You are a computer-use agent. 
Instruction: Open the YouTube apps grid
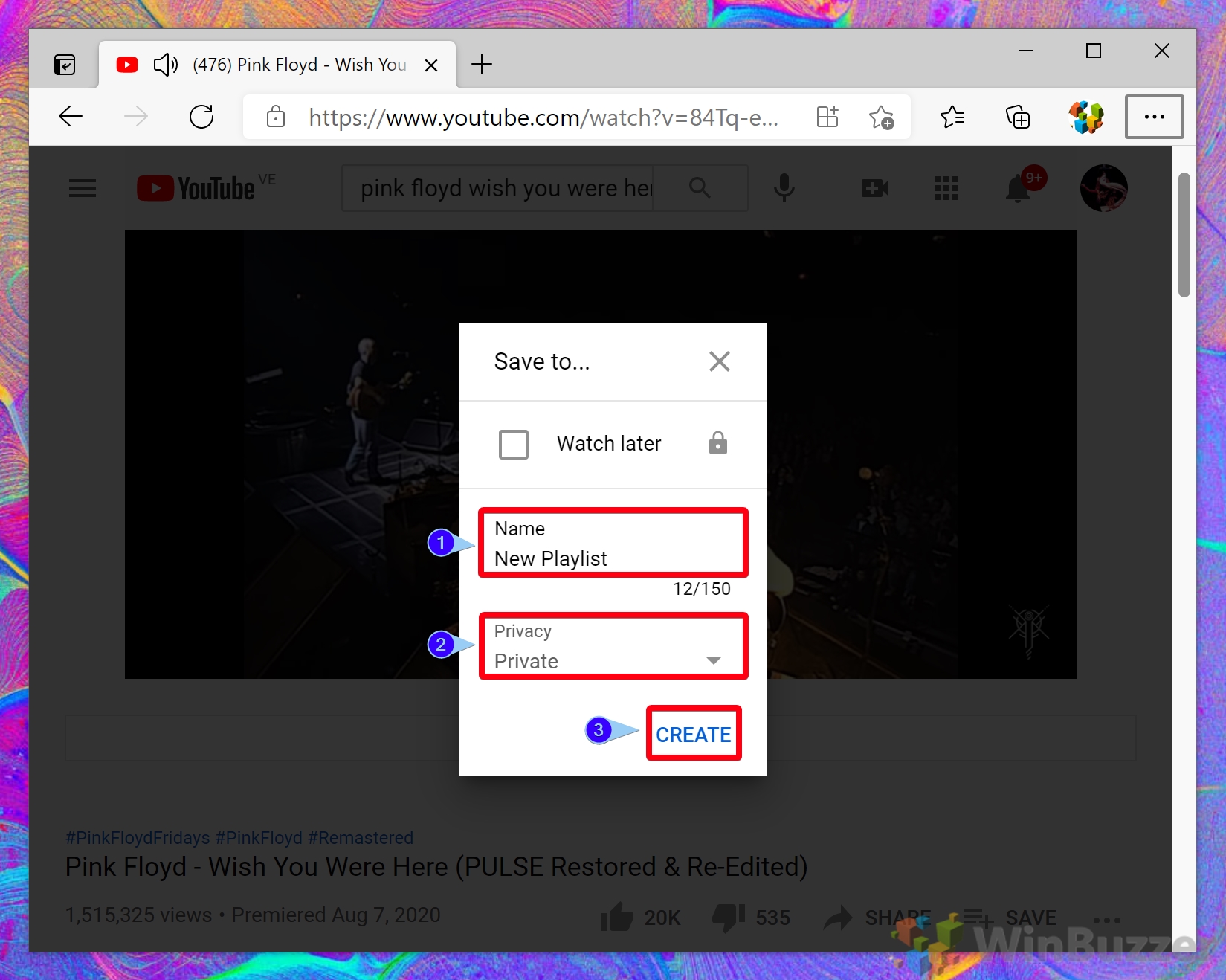(946, 188)
